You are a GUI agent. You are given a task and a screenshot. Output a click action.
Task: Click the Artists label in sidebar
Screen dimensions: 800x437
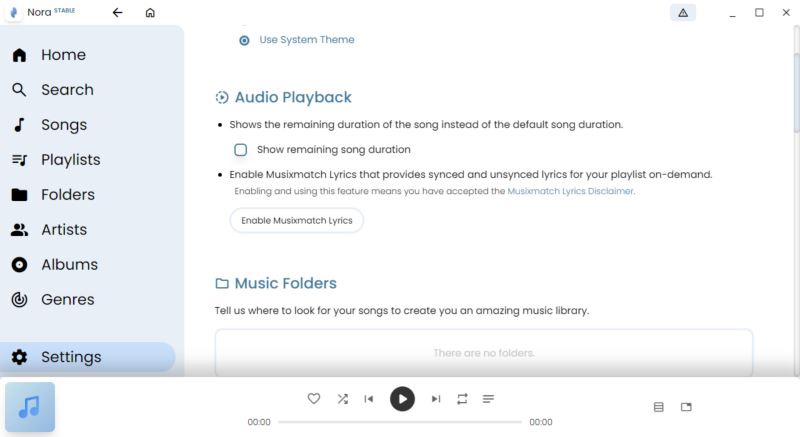[x=64, y=230]
